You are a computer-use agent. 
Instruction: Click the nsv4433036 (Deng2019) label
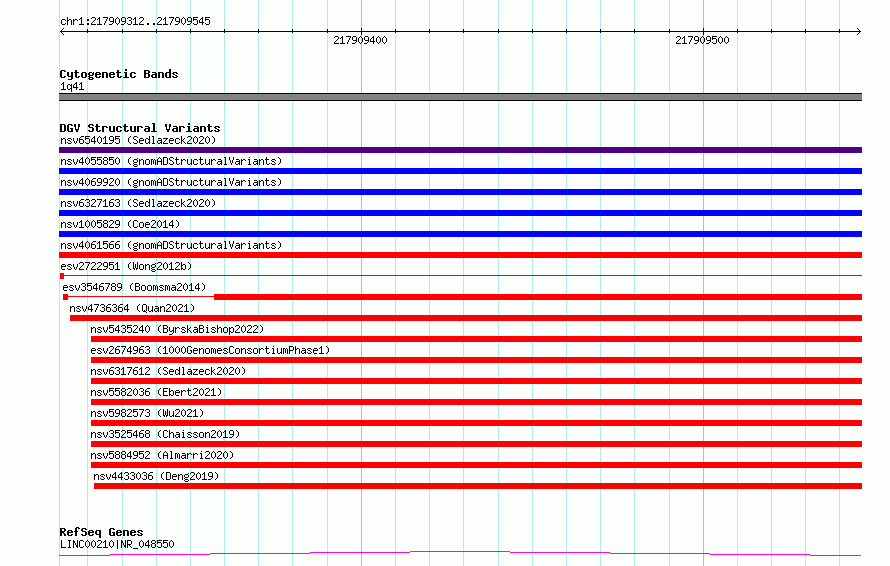point(156,476)
